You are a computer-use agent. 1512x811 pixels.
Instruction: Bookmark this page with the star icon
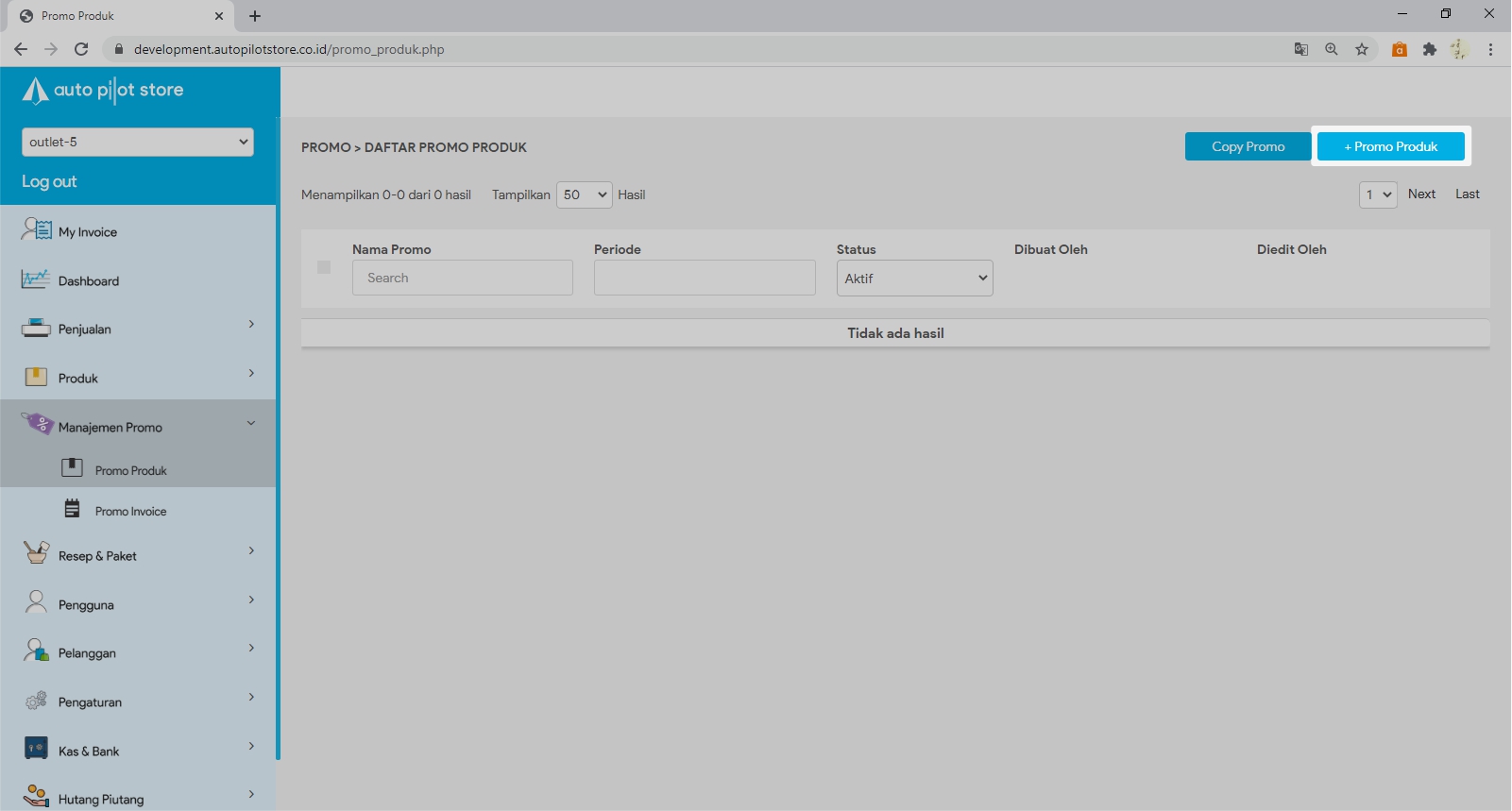pos(1361,49)
